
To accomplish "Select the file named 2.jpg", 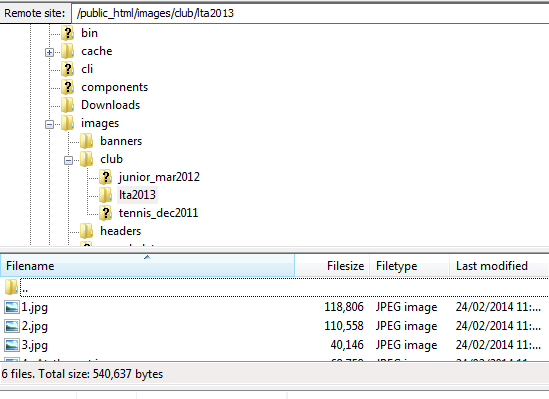I will (x=34, y=326).
